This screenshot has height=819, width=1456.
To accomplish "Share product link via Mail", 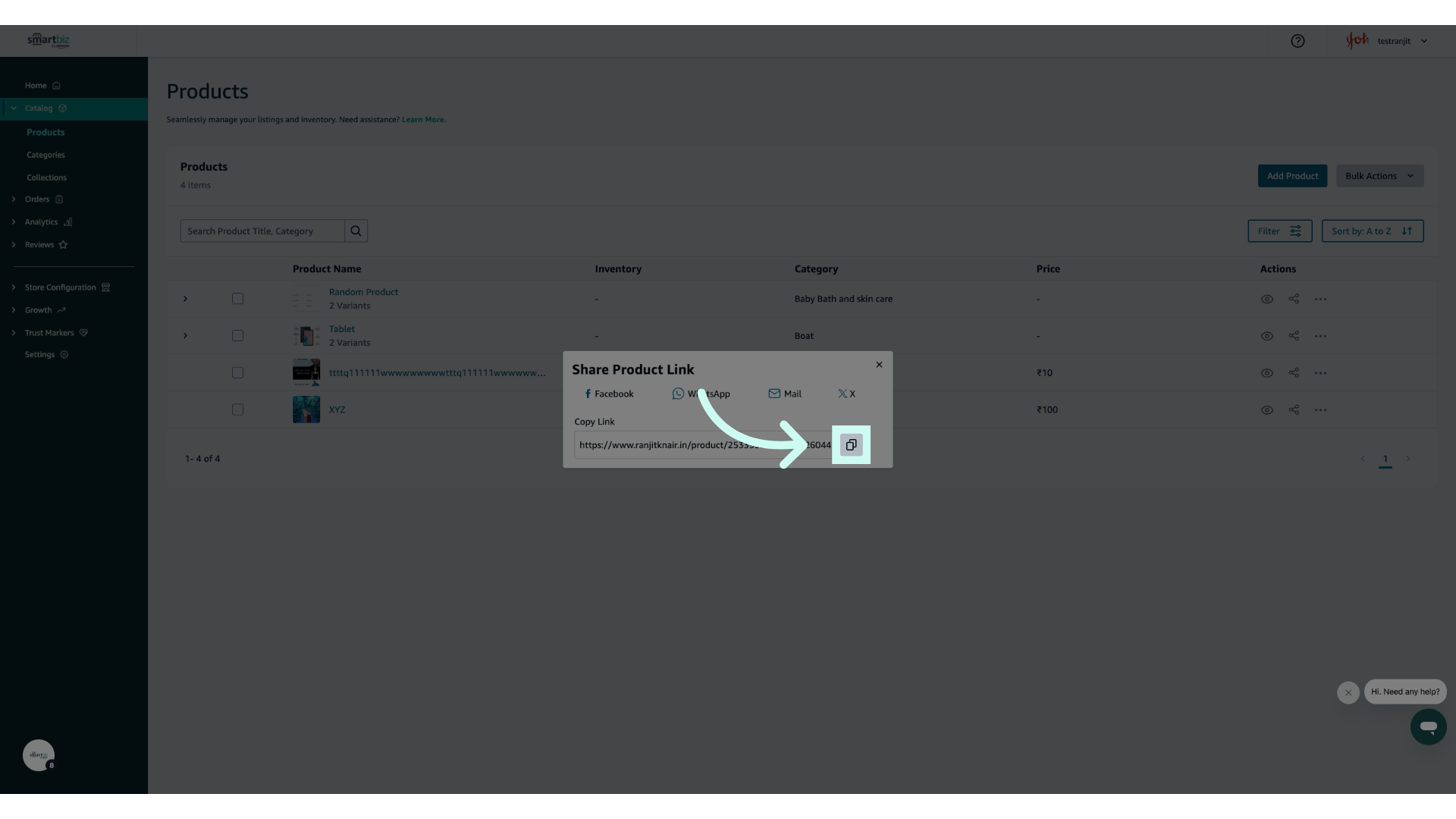I will [785, 394].
